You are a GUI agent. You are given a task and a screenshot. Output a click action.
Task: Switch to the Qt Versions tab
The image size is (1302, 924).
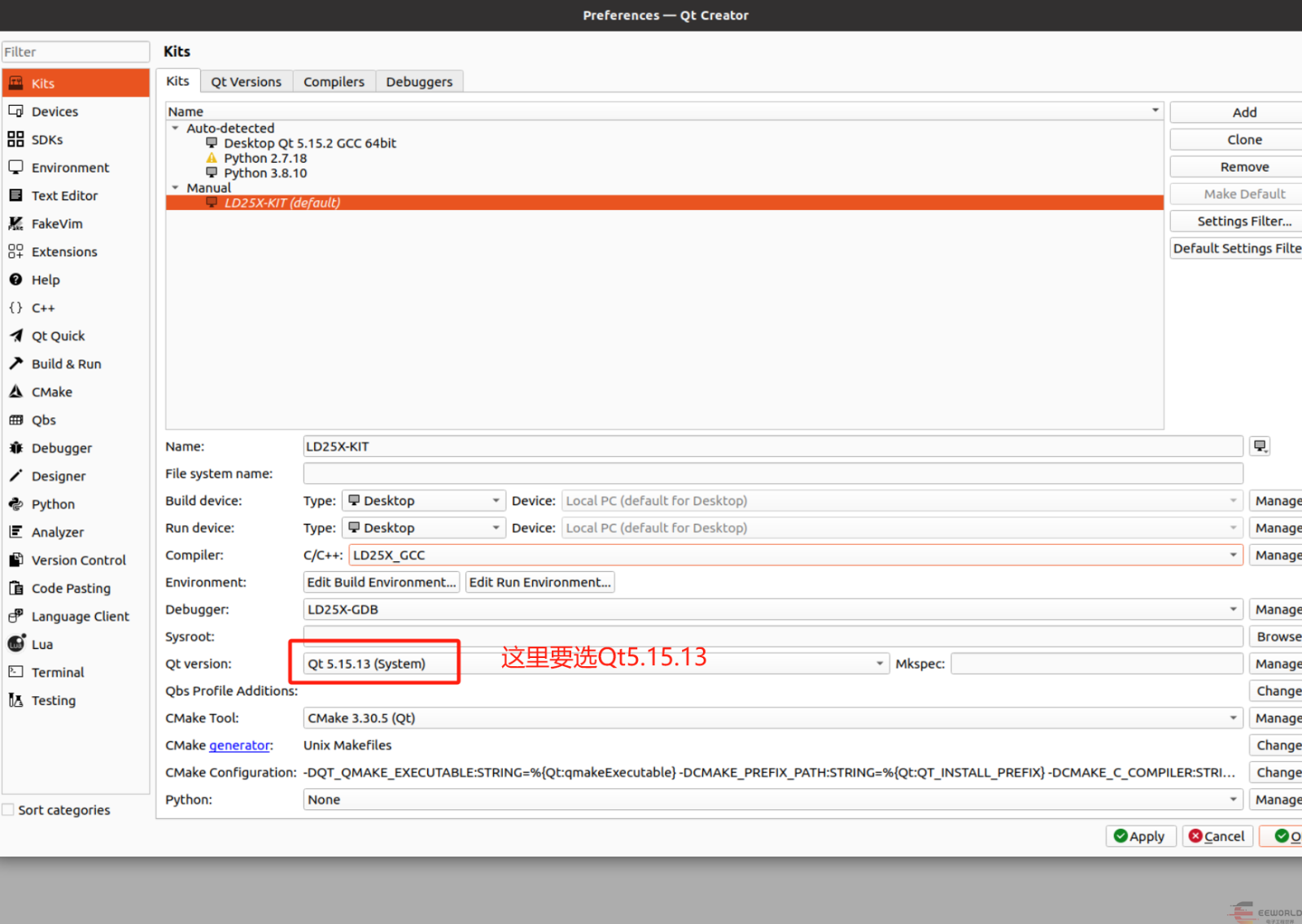pyautogui.click(x=246, y=82)
